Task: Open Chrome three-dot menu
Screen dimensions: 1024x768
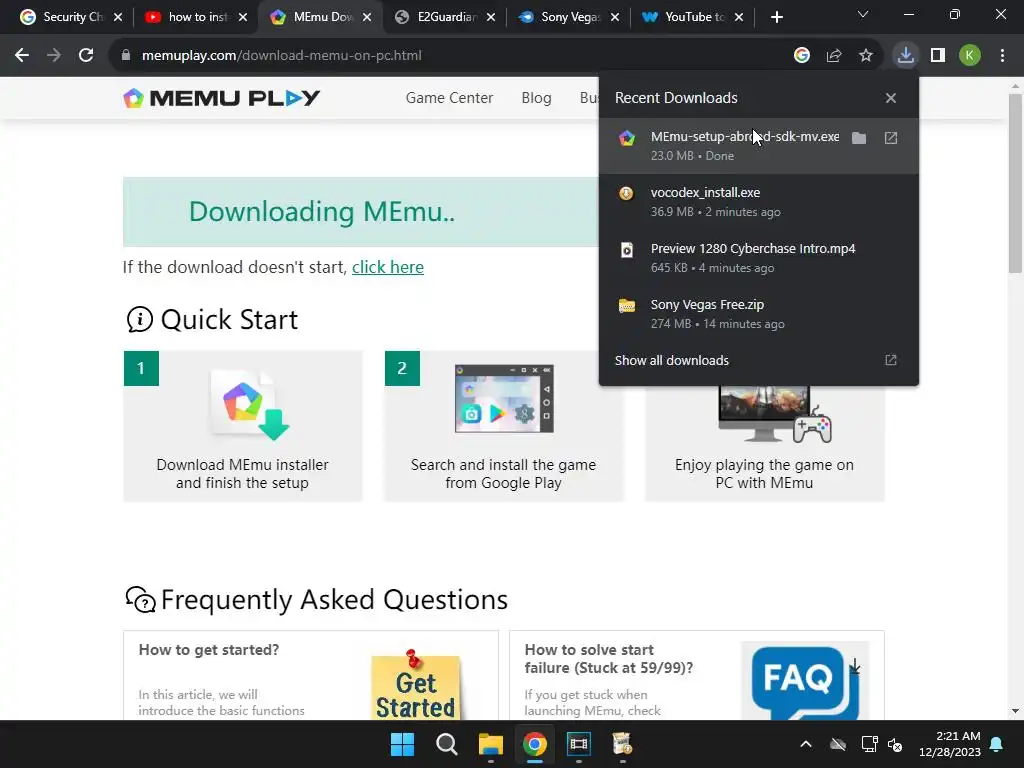Action: [1002, 56]
